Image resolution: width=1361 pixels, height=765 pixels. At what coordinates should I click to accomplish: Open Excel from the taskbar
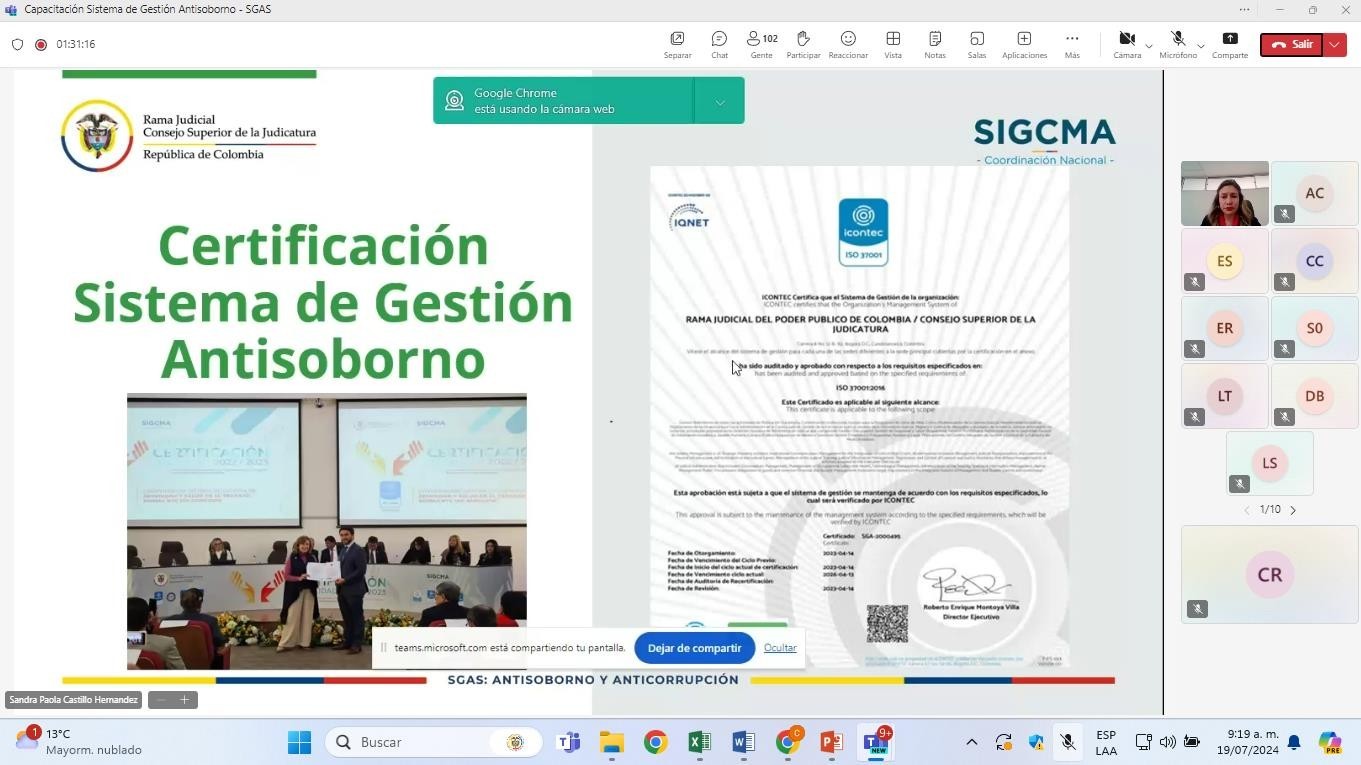699,742
